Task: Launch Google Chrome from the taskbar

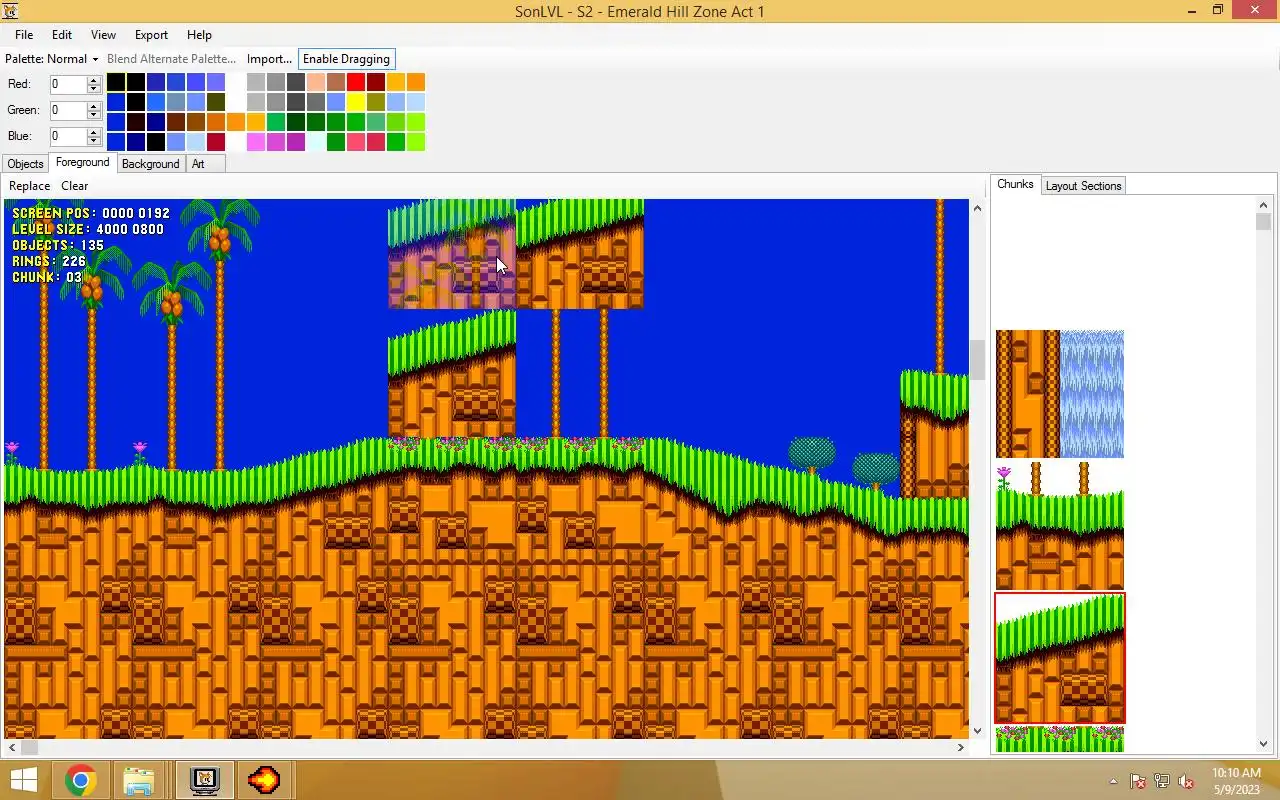Action: pos(81,780)
